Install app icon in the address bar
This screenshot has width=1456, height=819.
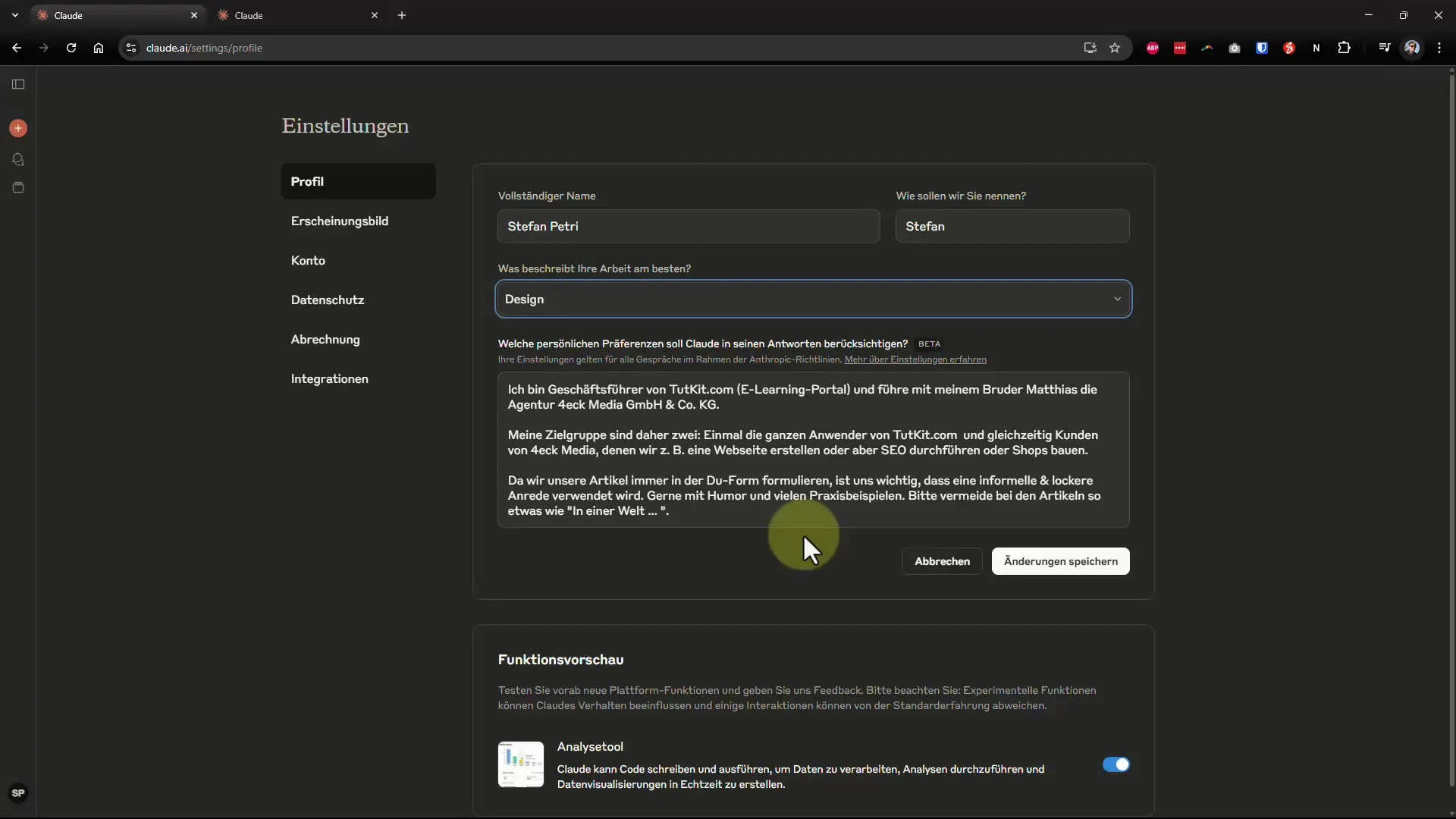[x=1090, y=48]
